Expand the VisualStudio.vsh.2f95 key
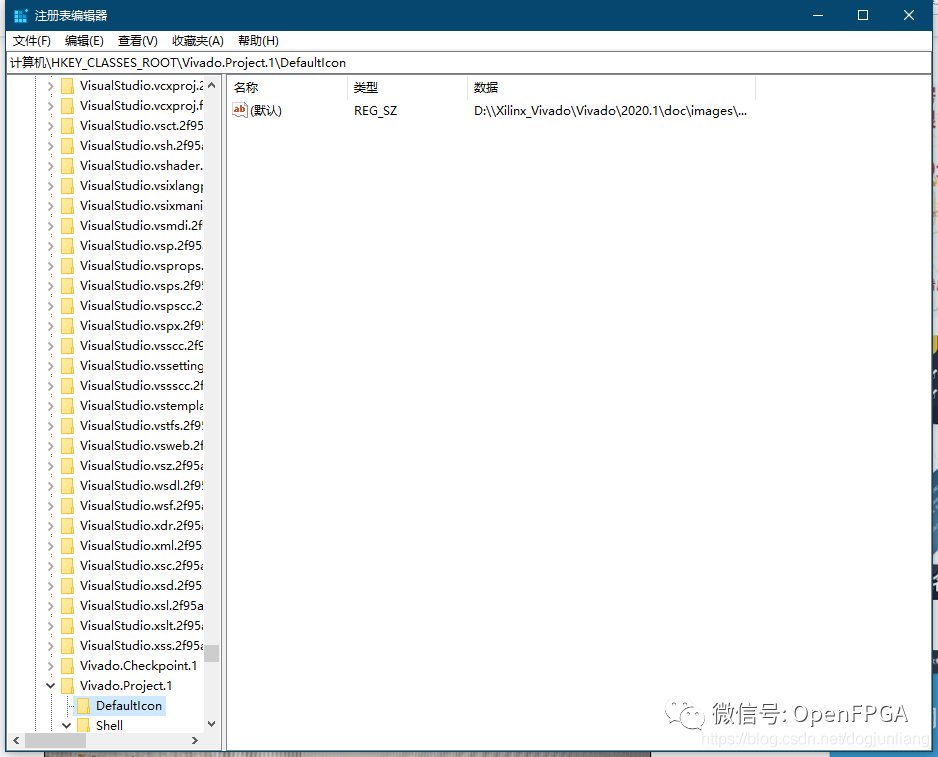 coord(50,146)
